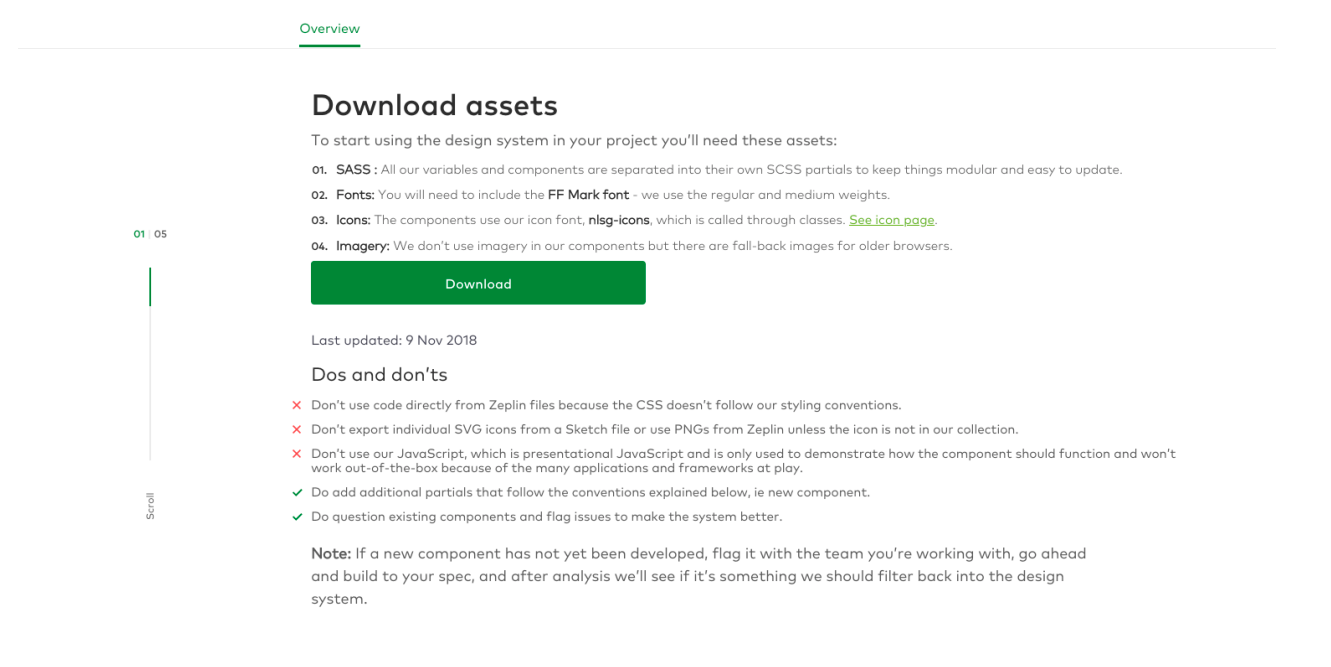Click the 'Last updated: 9 Nov 2018' text
The width and height of the screenshot is (1331, 667).
click(x=394, y=340)
